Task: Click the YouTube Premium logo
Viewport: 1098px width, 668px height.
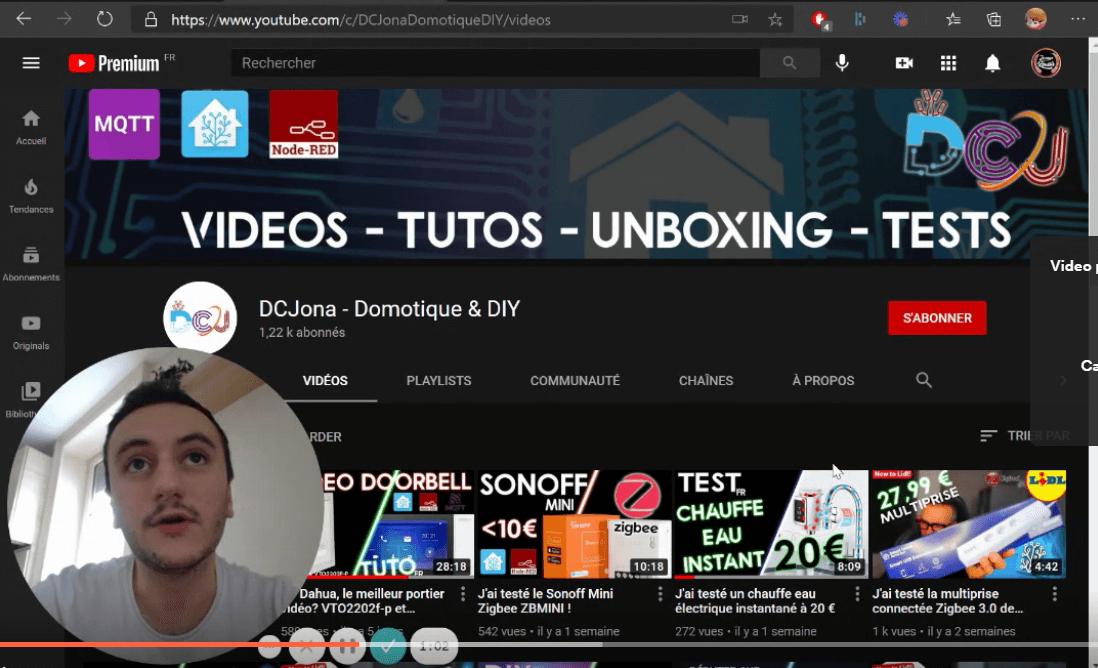Action: pyautogui.click(x=115, y=63)
